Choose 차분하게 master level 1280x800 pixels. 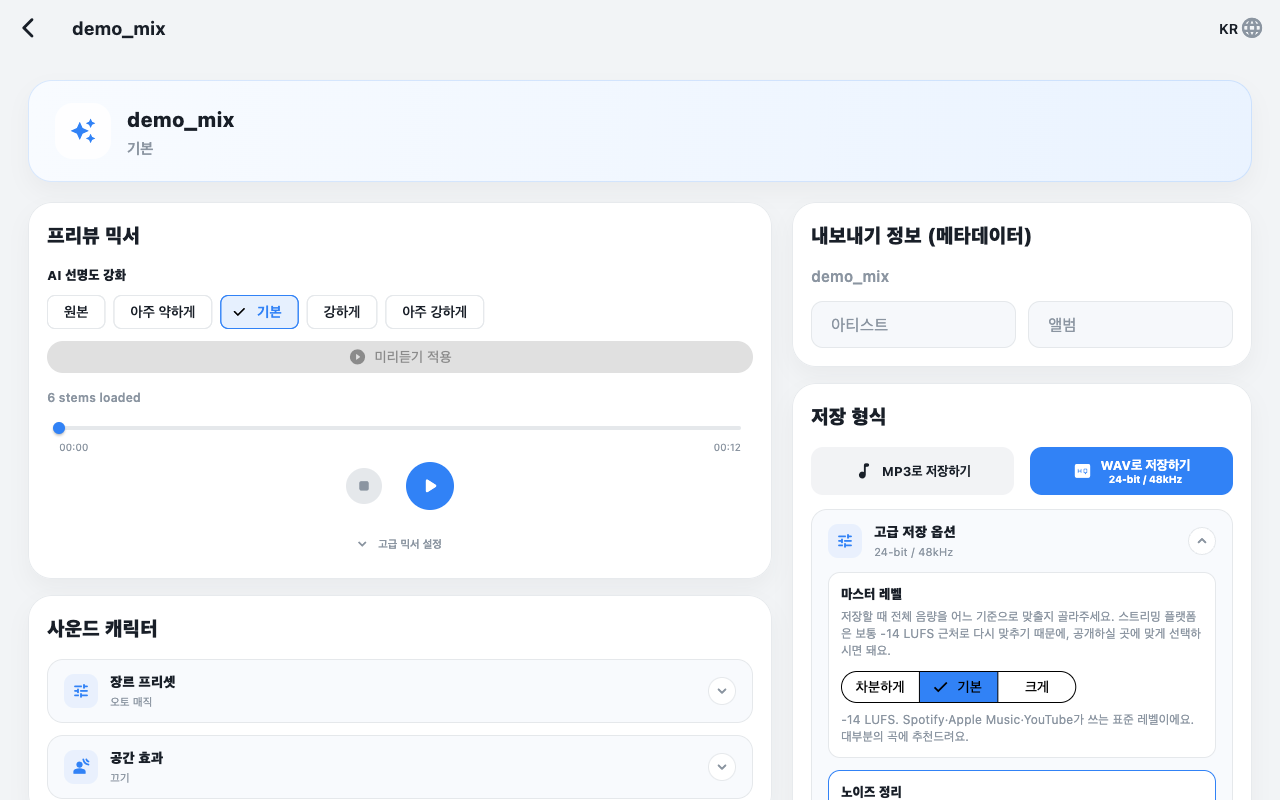pos(880,687)
